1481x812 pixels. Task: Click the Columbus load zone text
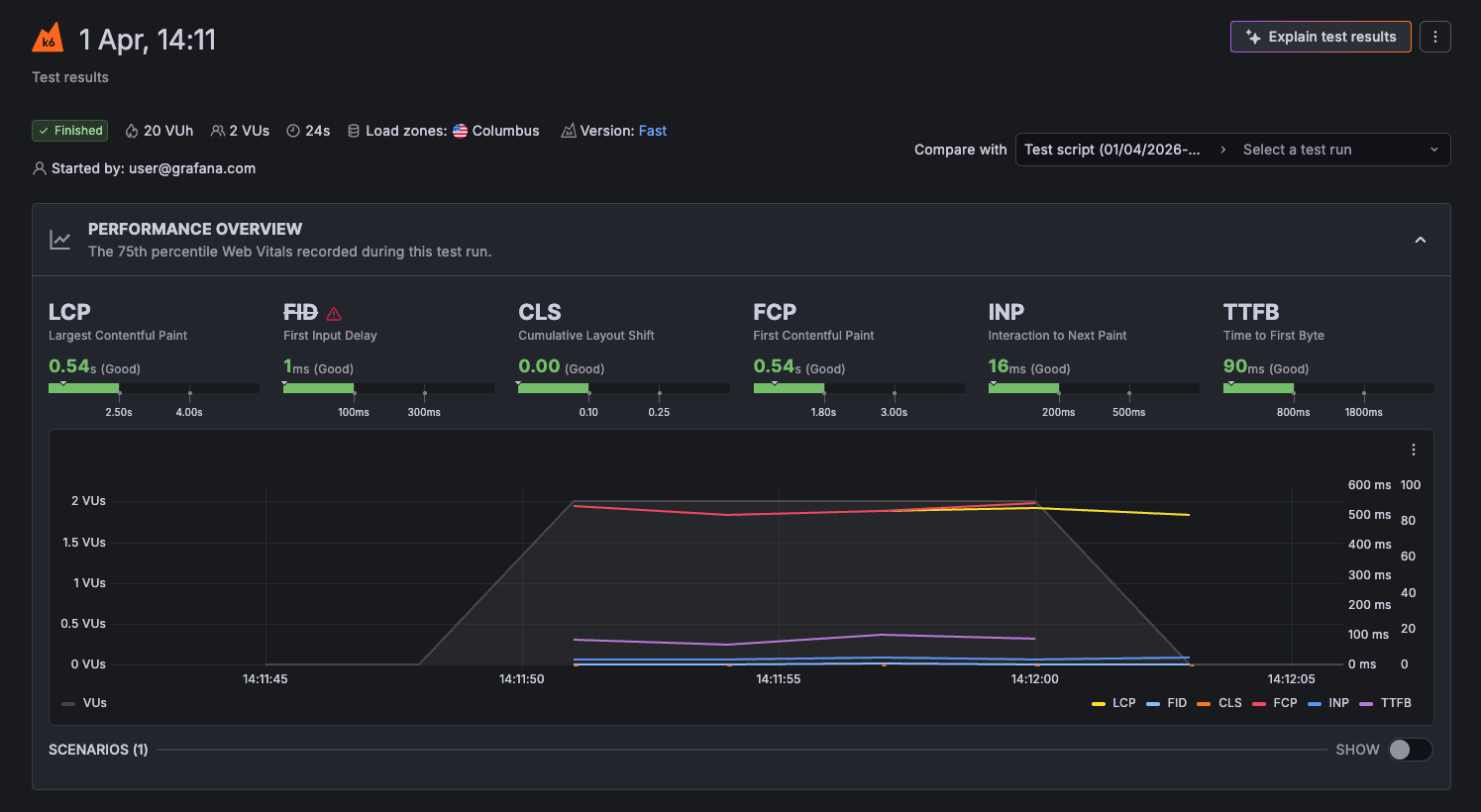tap(506, 131)
